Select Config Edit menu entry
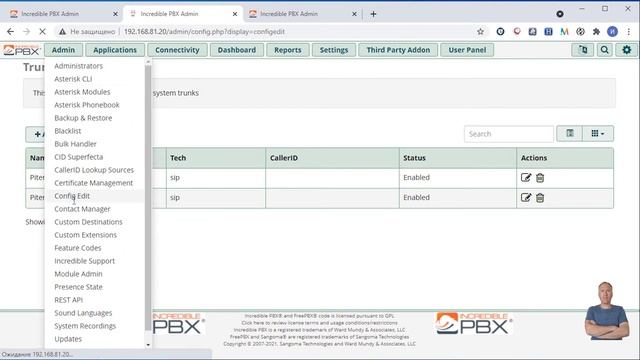Image resolution: width=640 pixels, height=360 pixels. (72, 196)
